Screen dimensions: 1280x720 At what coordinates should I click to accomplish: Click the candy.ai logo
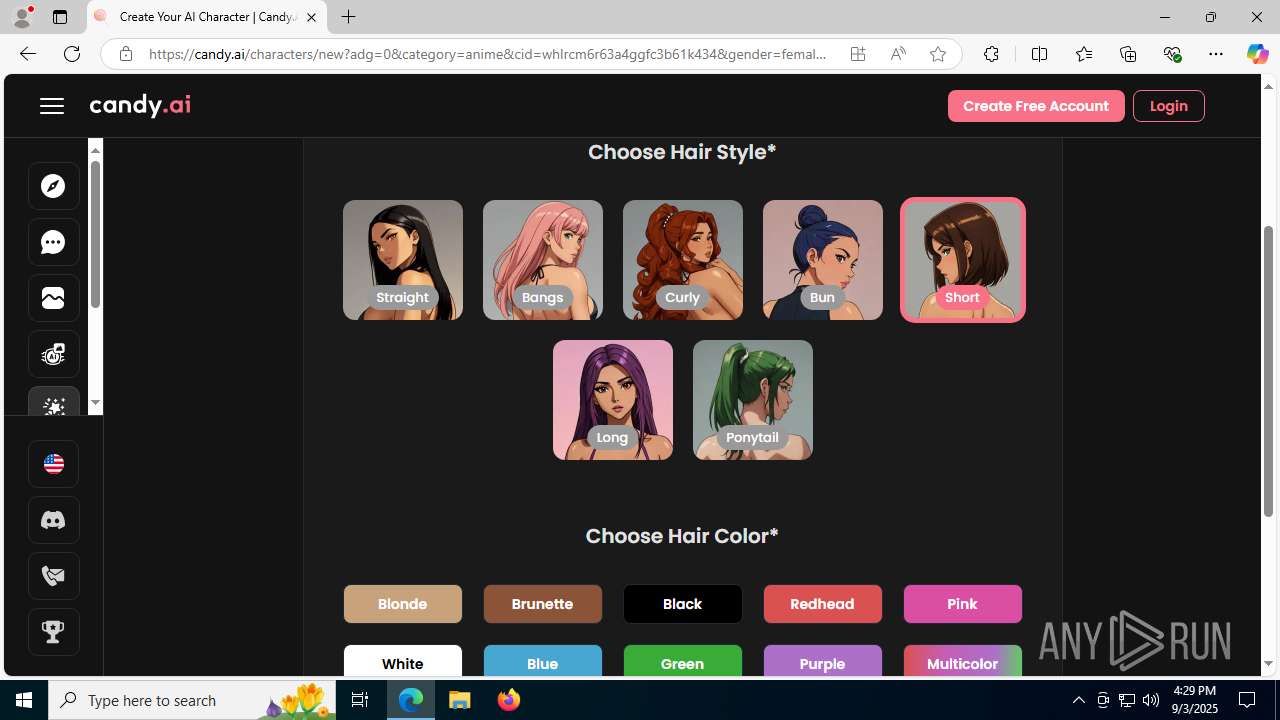140,105
